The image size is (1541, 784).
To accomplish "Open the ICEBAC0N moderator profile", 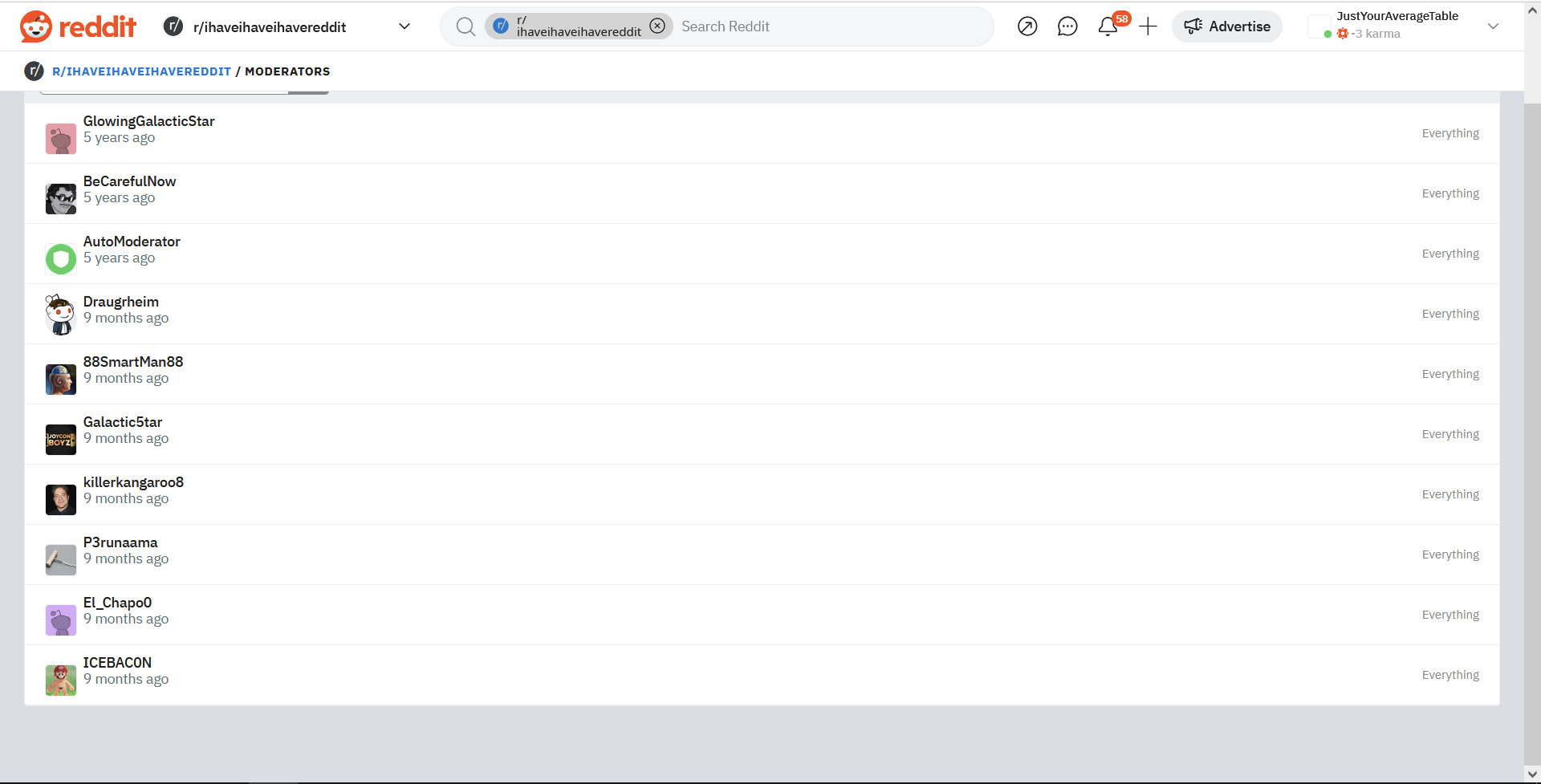I will pos(117,663).
